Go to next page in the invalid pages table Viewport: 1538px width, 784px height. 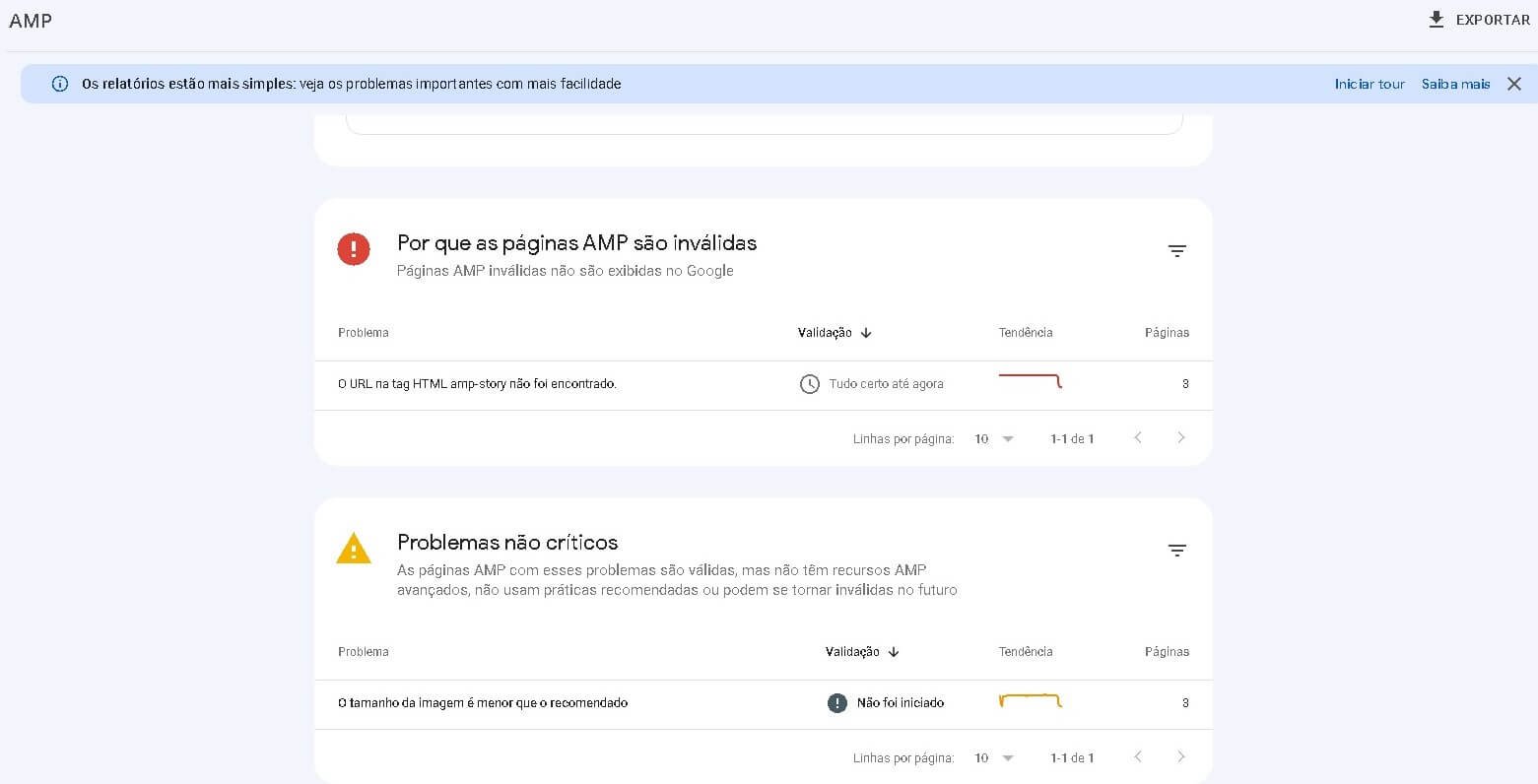pyautogui.click(x=1181, y=438)
